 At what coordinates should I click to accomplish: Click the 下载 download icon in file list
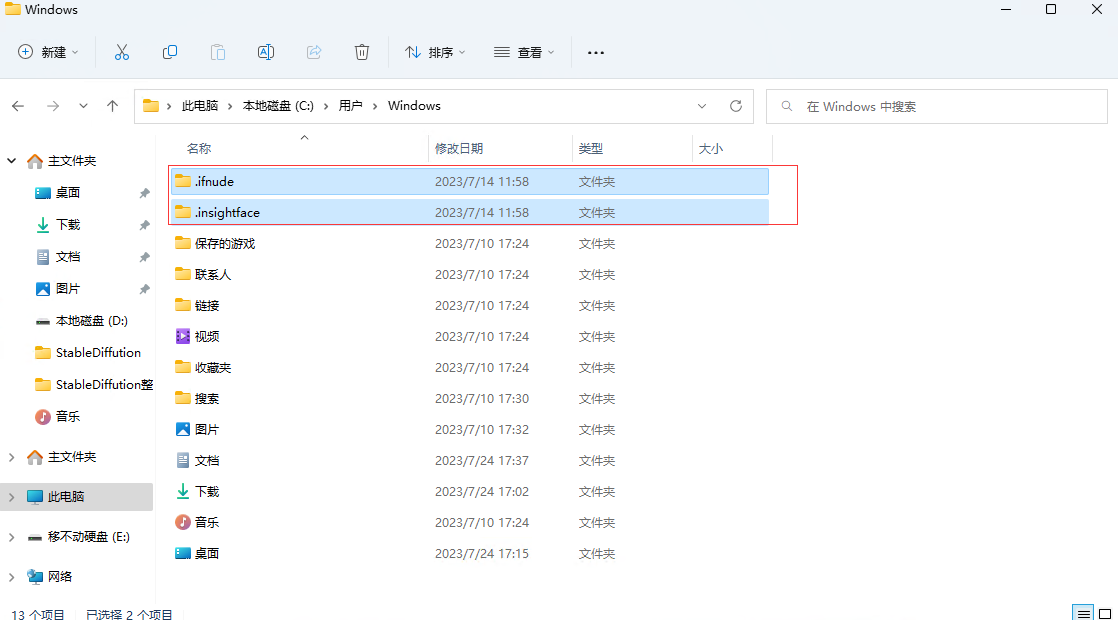click(183, 491)
